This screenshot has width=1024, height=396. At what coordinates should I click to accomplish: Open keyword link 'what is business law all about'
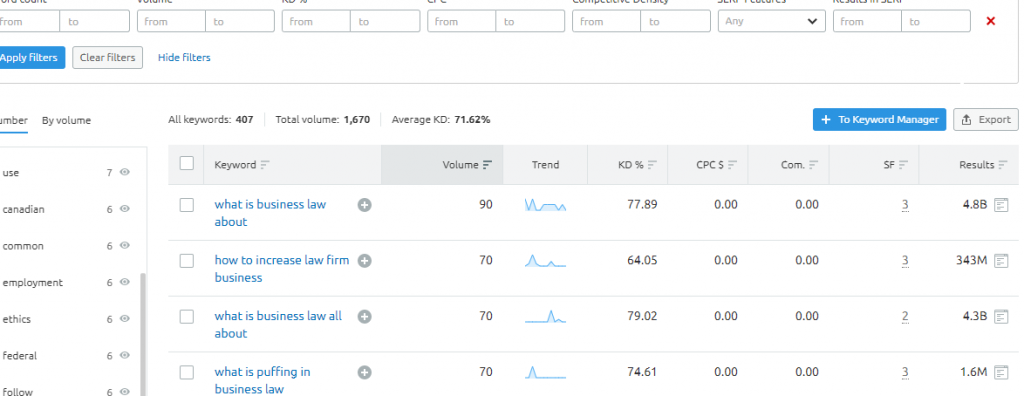pos(278,324)
